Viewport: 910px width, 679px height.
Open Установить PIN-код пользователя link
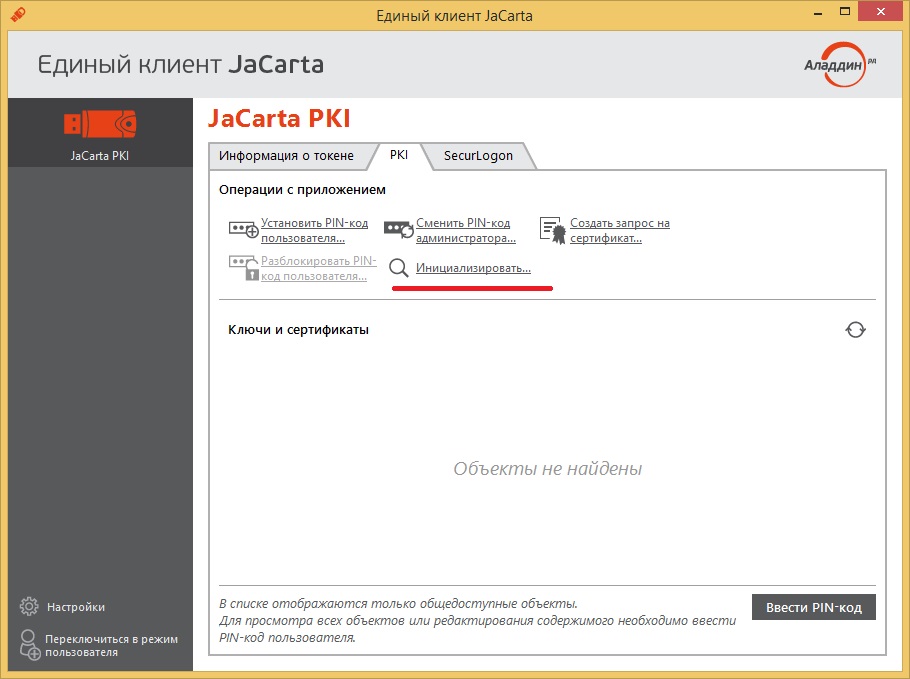[315, 230]
